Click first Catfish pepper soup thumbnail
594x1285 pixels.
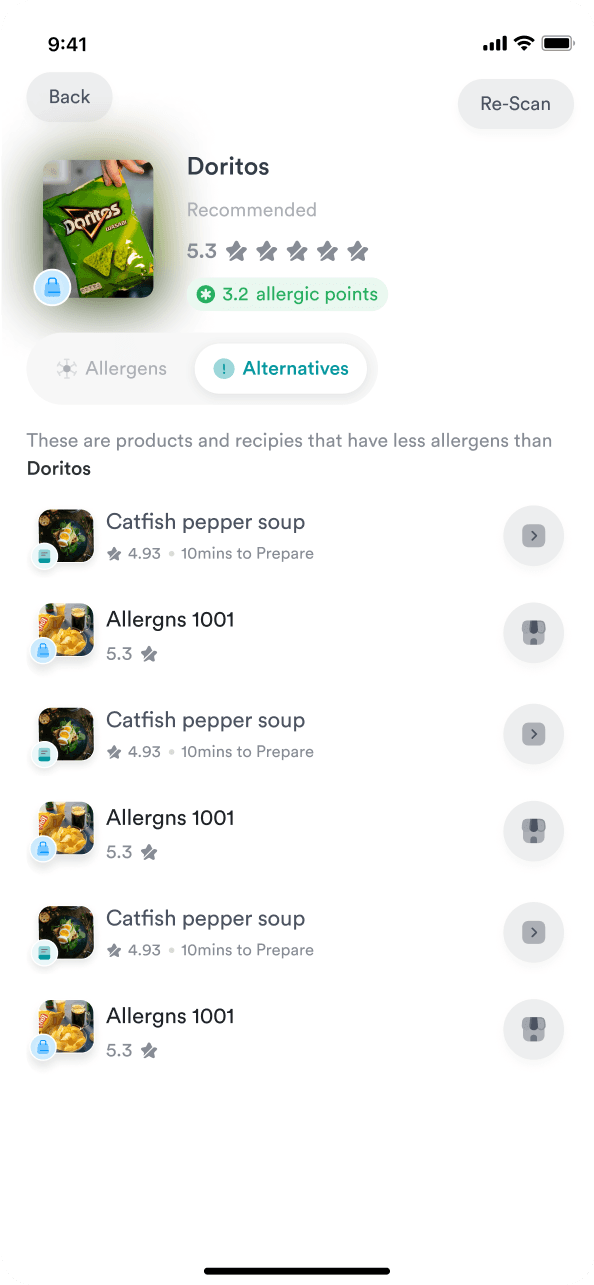point(66,535)
